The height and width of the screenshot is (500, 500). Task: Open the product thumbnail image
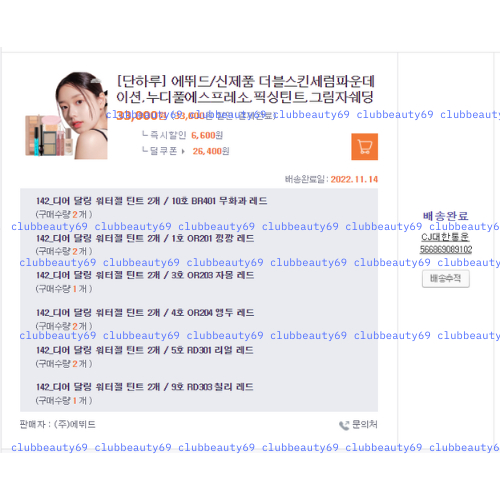tap(67, 115)
